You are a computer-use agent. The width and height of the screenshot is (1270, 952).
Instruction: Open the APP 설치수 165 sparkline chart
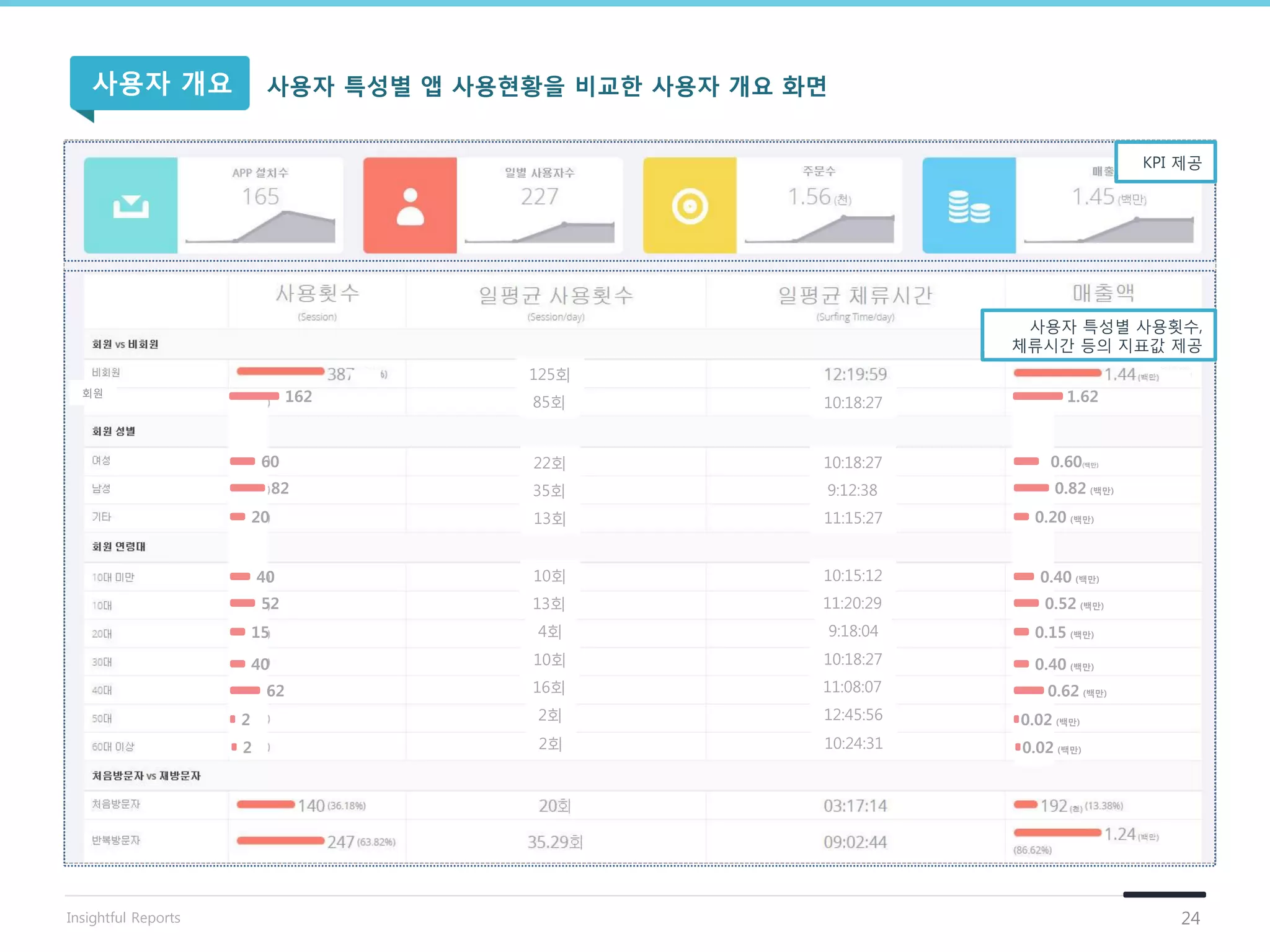260,227
